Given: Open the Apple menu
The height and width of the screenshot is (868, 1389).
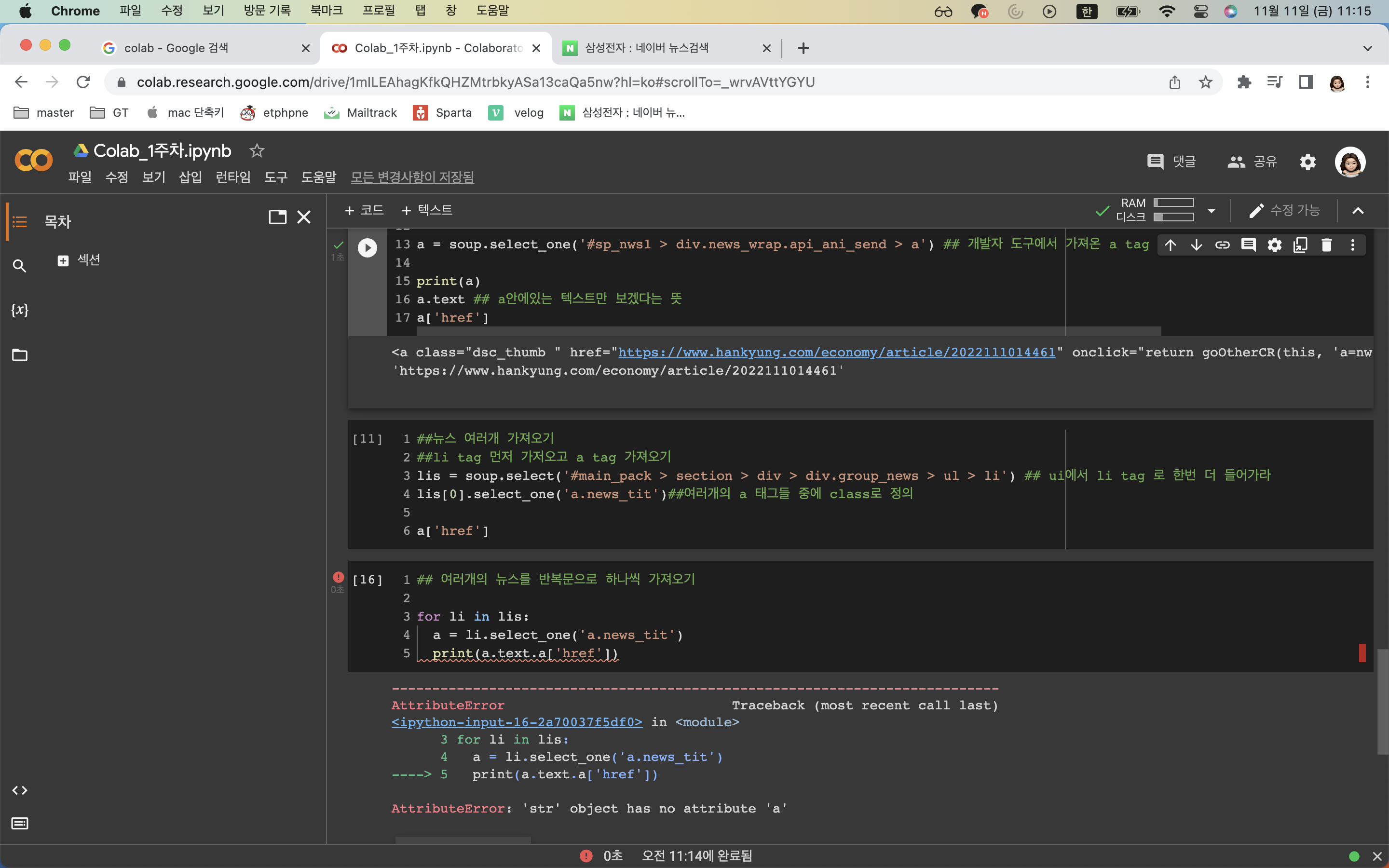Looking at the screenshot, I should pos(25,11).
